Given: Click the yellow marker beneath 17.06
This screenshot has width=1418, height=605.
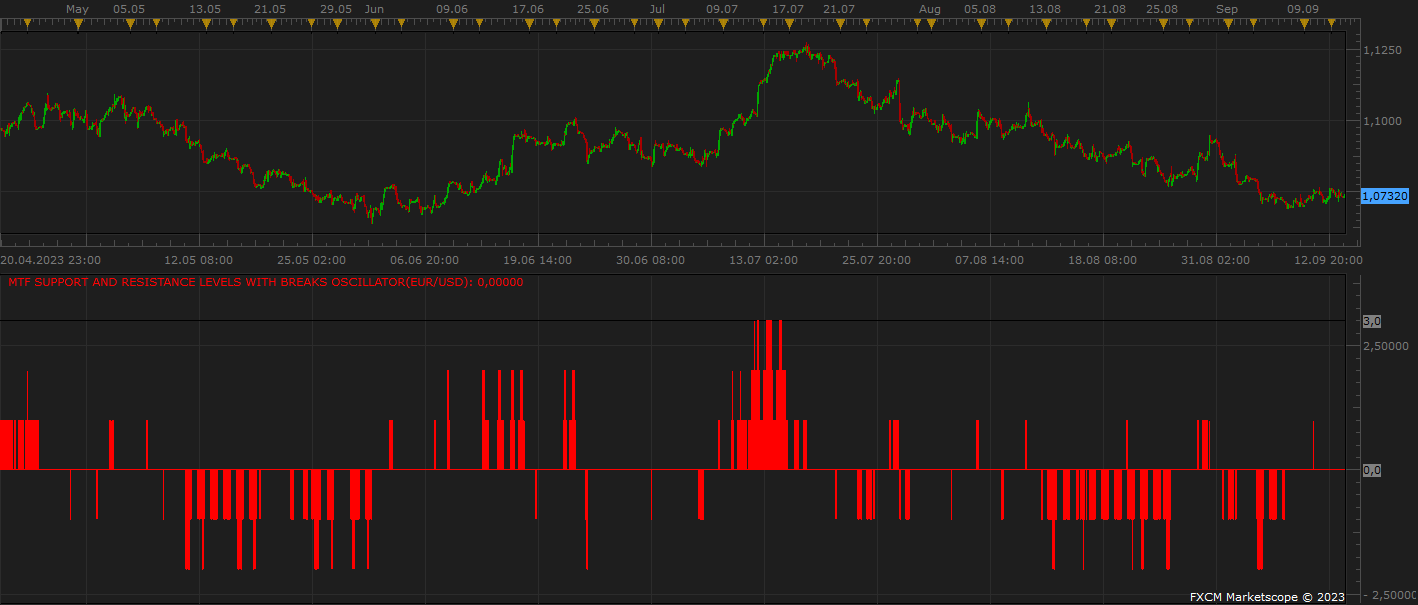Looking at the screenshot, I should tap(528, 23).
